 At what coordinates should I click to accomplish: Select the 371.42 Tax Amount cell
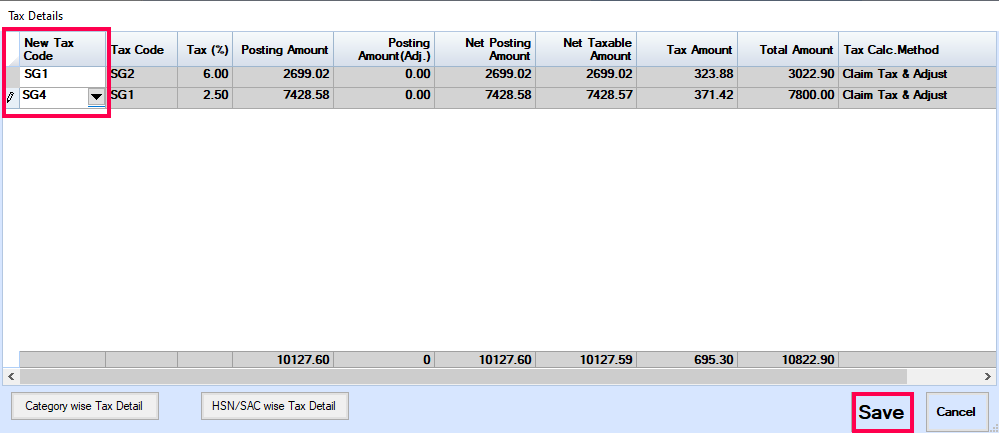pos(687,96)
